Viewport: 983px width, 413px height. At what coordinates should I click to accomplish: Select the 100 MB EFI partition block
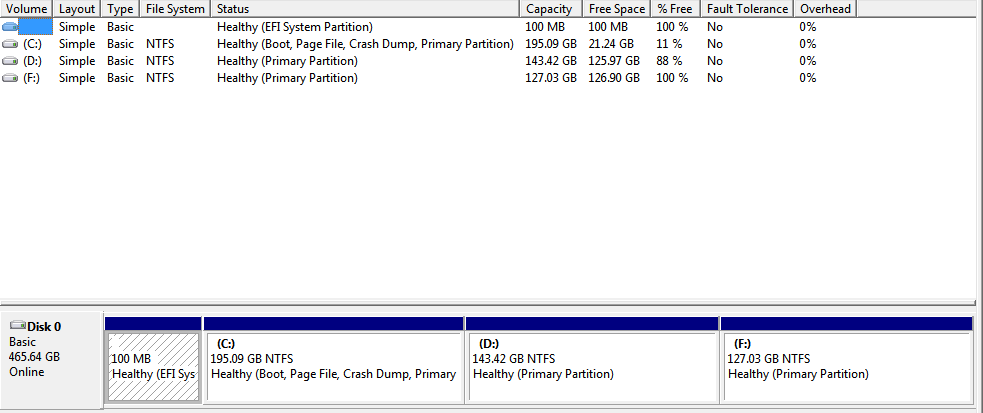pyautogui.click(x=154, y=360)
